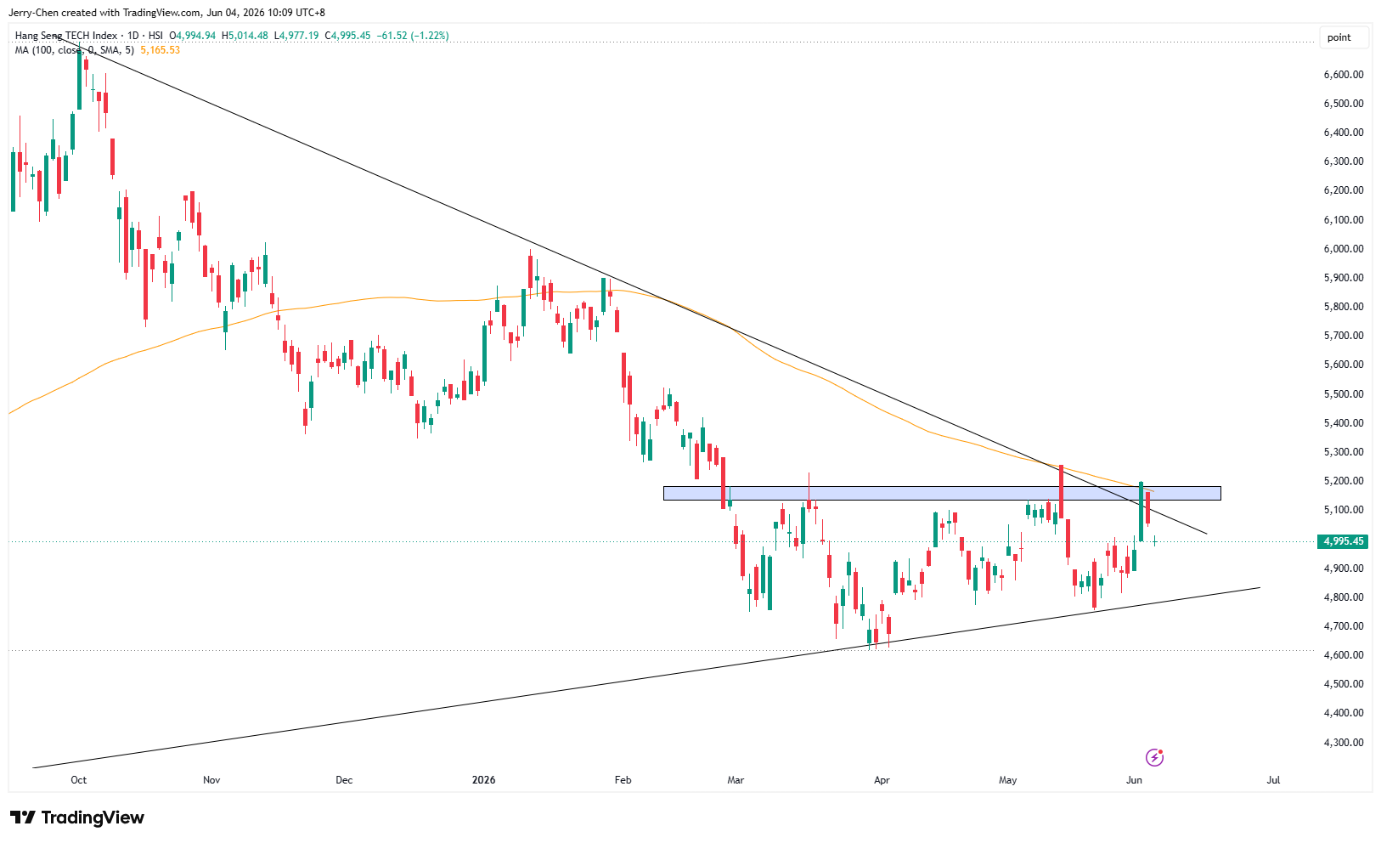Click the Jul label on time axis
Screen dimensions: 1381x843
click(1273, 779)
